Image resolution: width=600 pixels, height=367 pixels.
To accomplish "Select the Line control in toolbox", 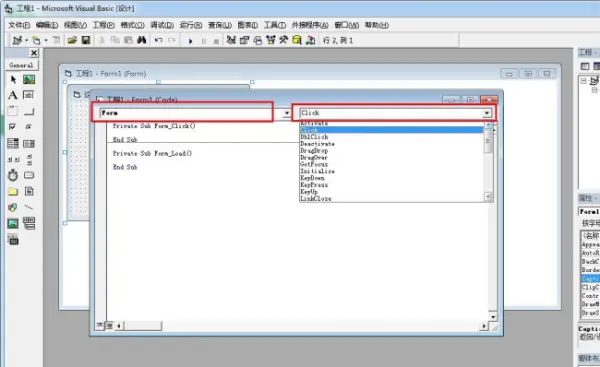I will (x=29, y=207).
